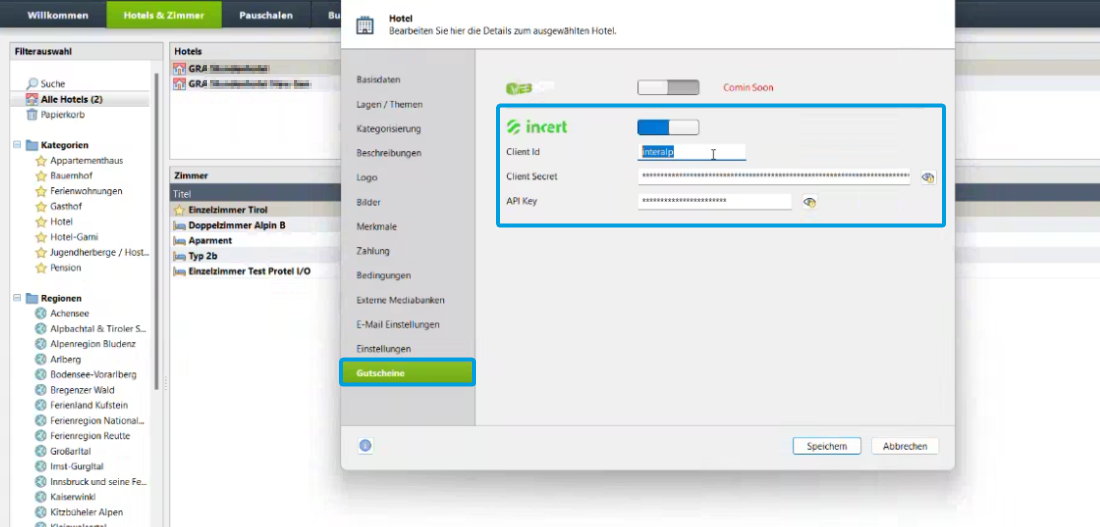Click the bed icon of Aparment

[x=180, y=241]
